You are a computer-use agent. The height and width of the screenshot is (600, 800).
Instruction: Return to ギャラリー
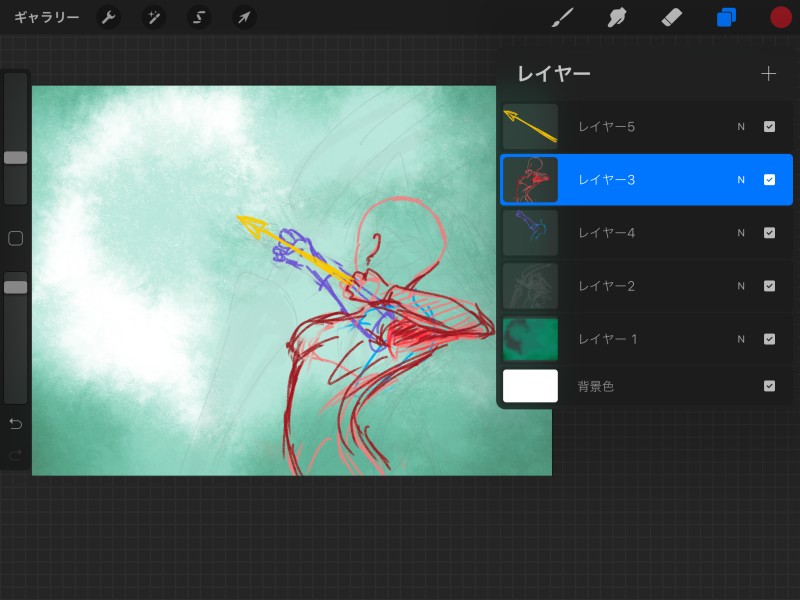(x=46, y=18)
